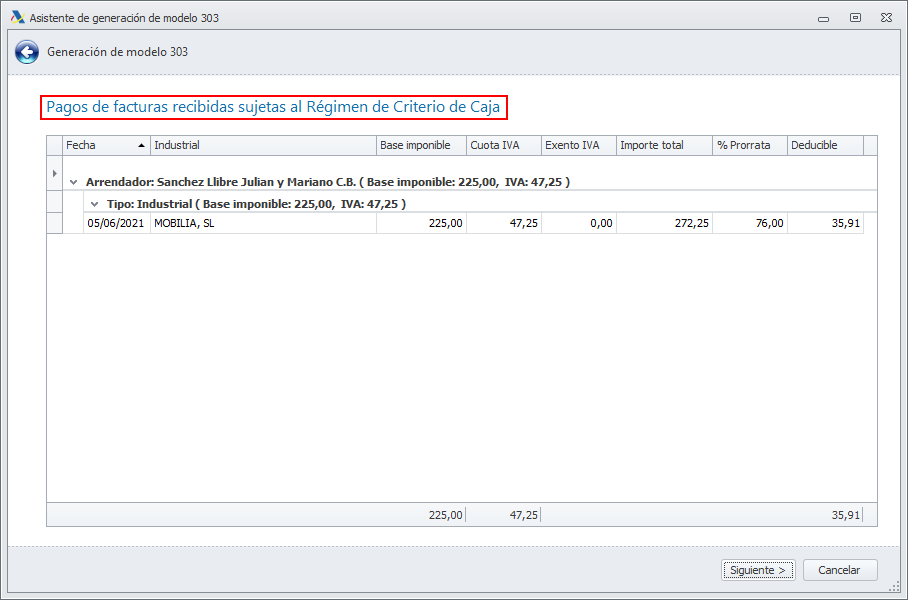Sort by the Fecha column header
The image size is (908, 600).
click(x=107, y=145)
